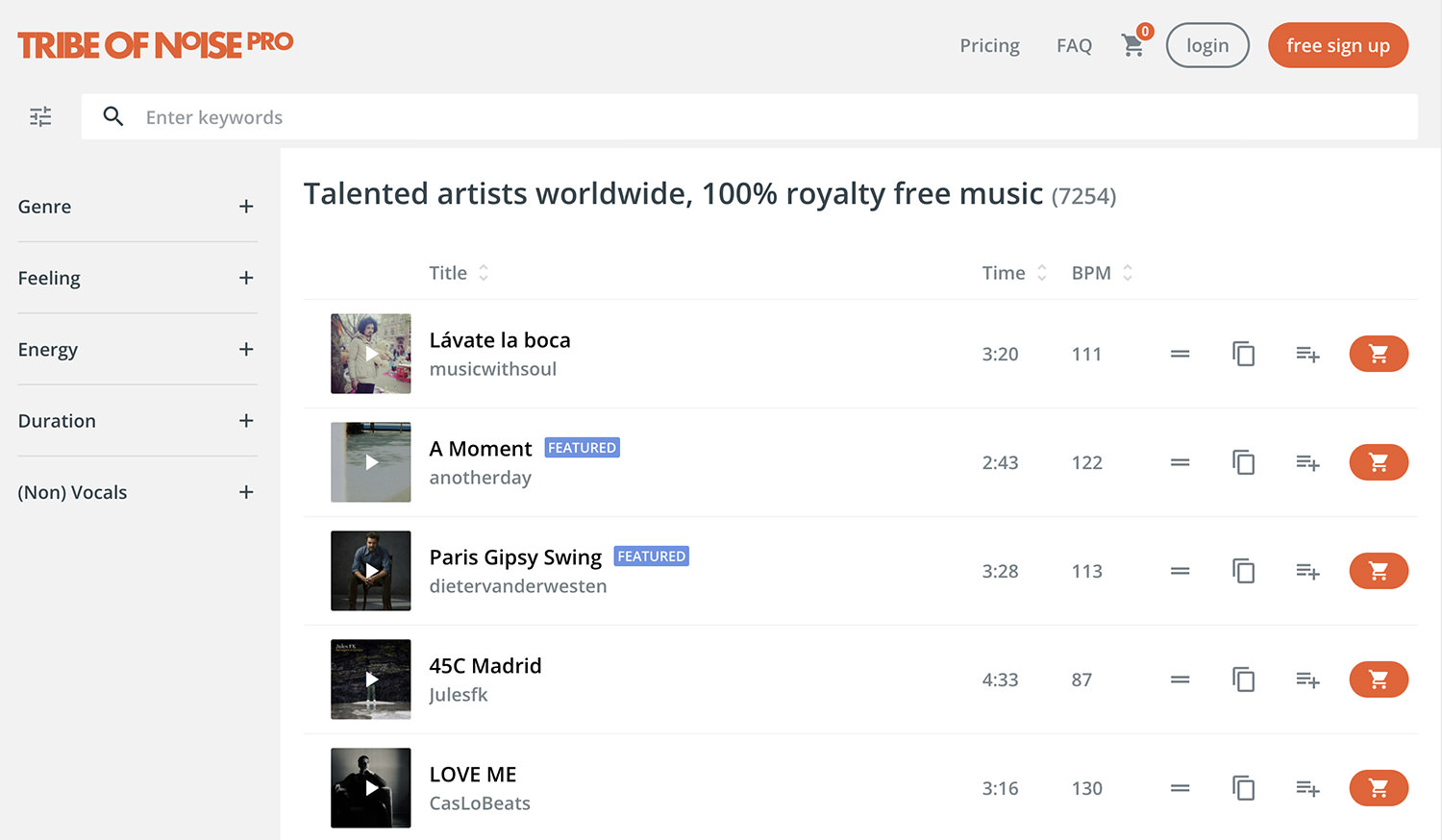Open the Pricing page
This screenshot has height=840, width=1442.
pyautogui.click(x=989, y=45)
